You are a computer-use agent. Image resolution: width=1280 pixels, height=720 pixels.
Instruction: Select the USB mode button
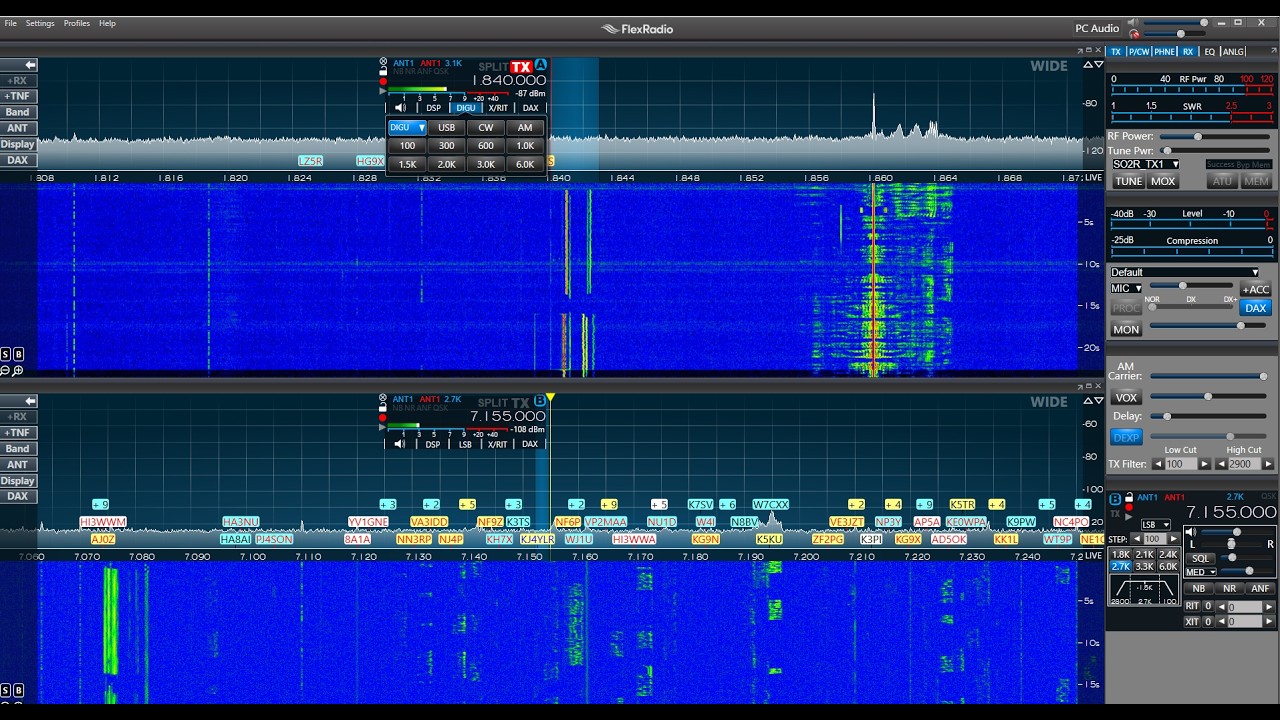[446, 128]
